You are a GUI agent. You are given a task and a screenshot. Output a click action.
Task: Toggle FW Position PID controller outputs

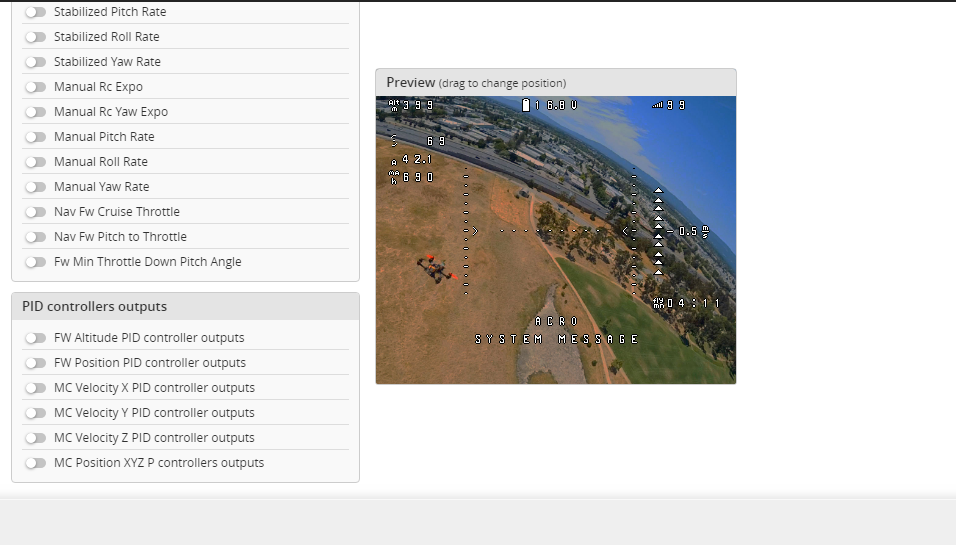tap(35, 363)
